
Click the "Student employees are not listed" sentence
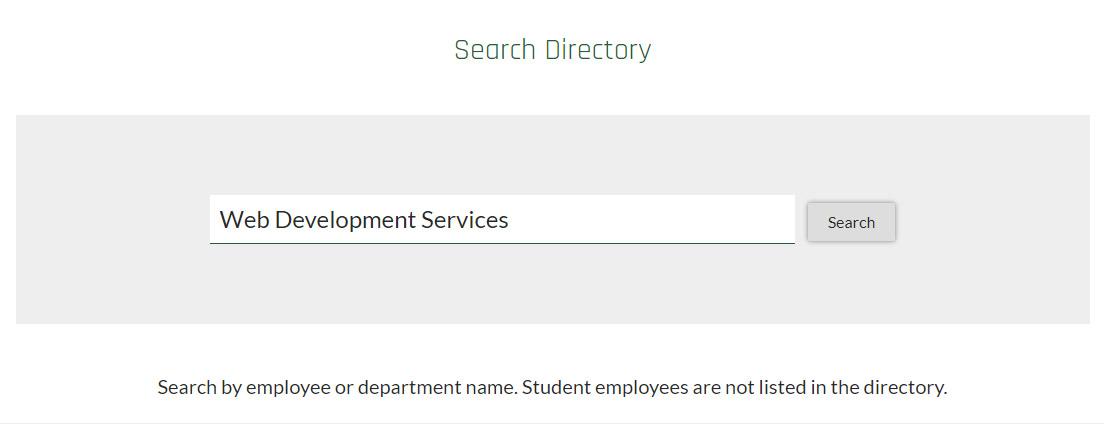click(x=734, y=387)
